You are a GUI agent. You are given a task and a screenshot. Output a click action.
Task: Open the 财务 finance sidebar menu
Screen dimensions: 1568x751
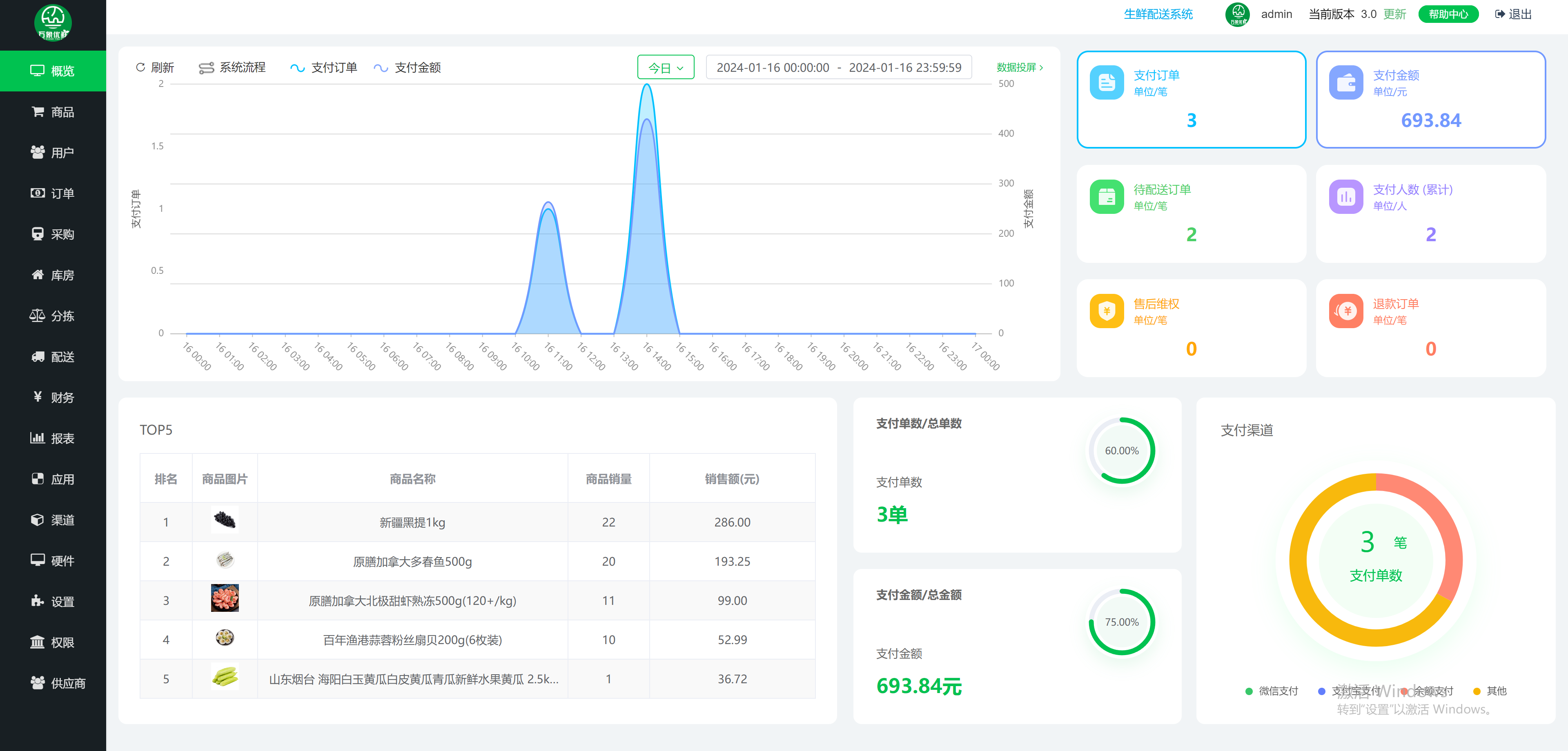53,398
